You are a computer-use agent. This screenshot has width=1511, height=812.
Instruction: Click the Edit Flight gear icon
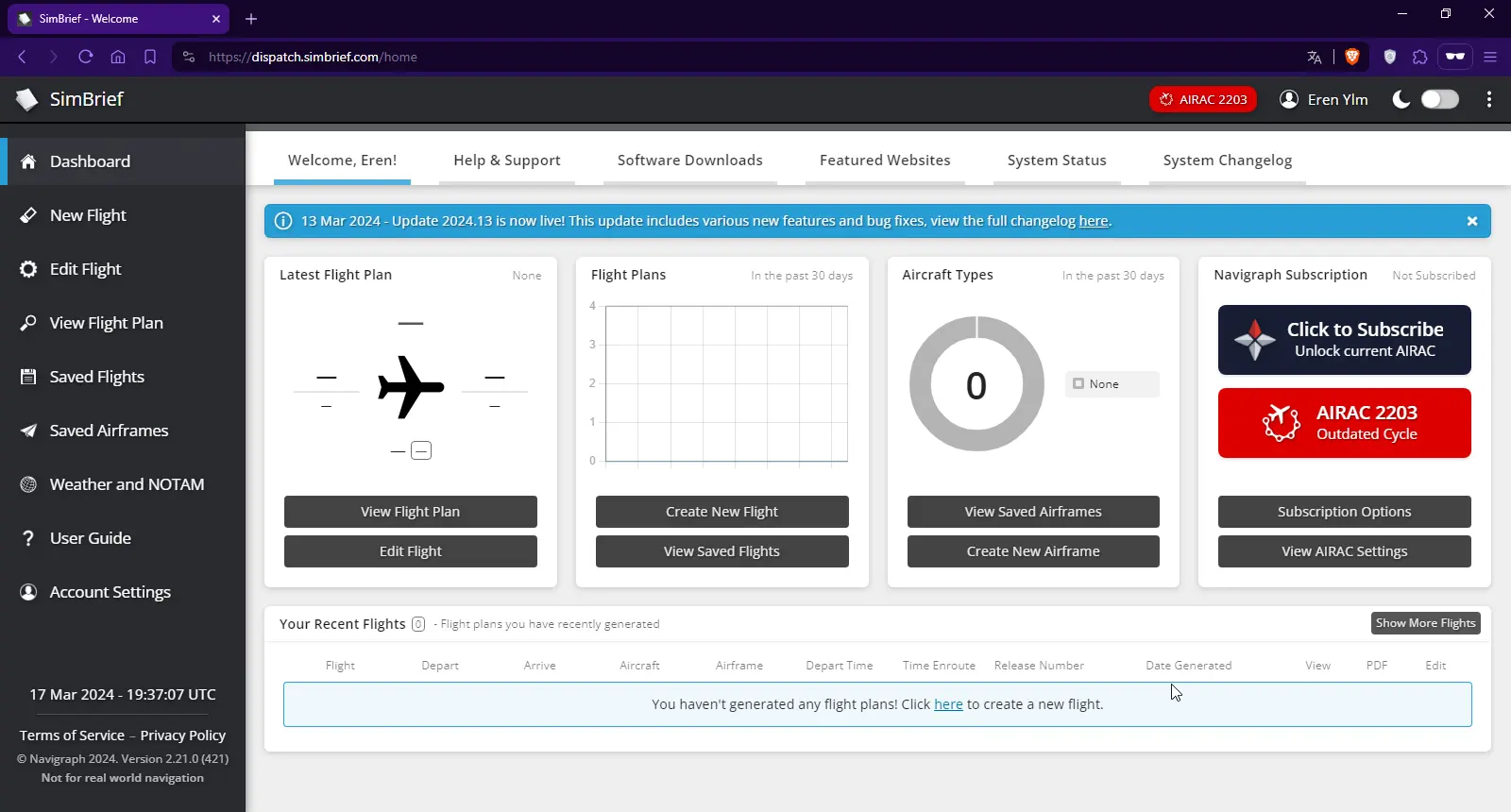click(x=28, y=269)
